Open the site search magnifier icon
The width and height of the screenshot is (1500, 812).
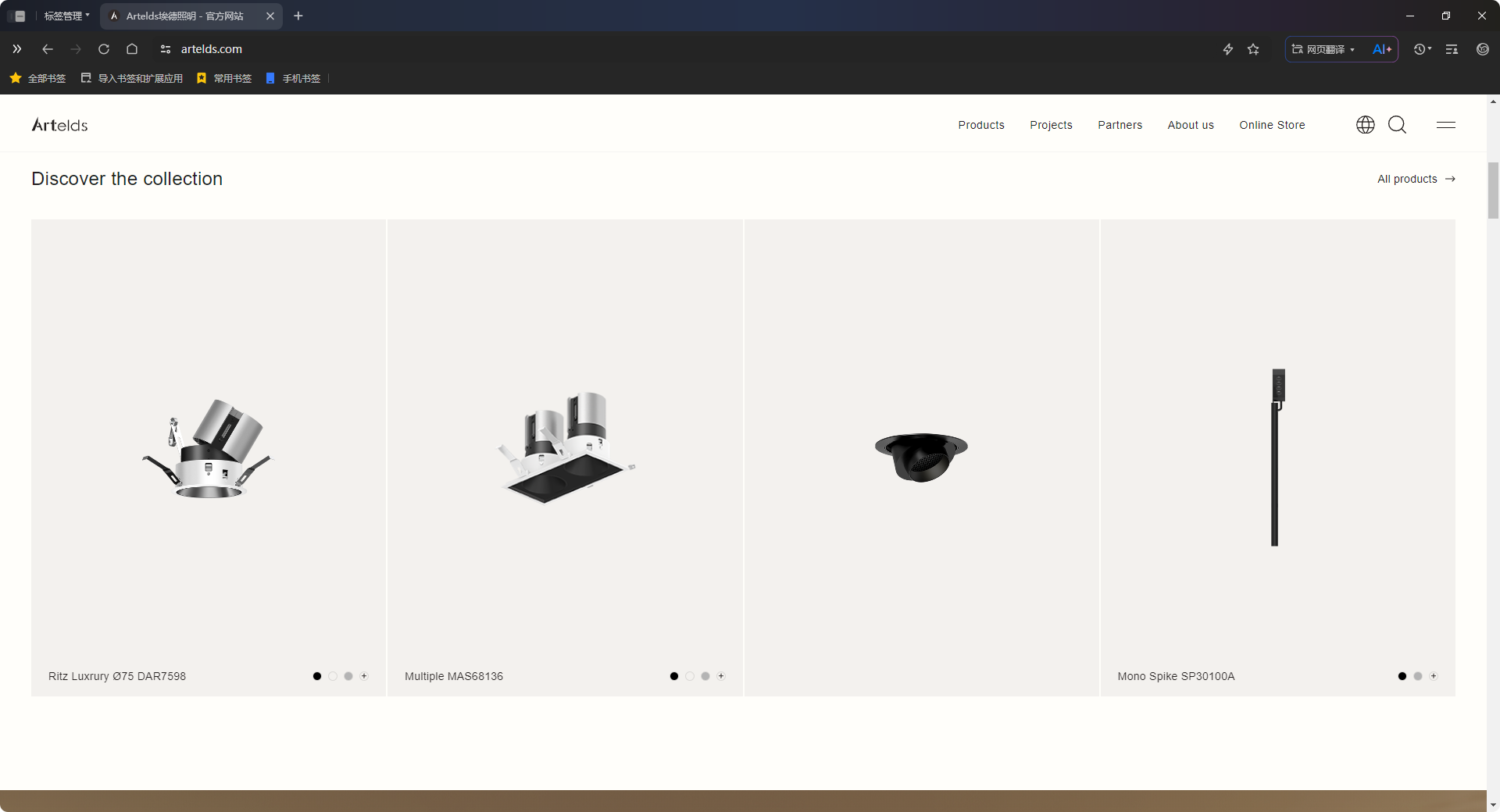click(1397, 125)
